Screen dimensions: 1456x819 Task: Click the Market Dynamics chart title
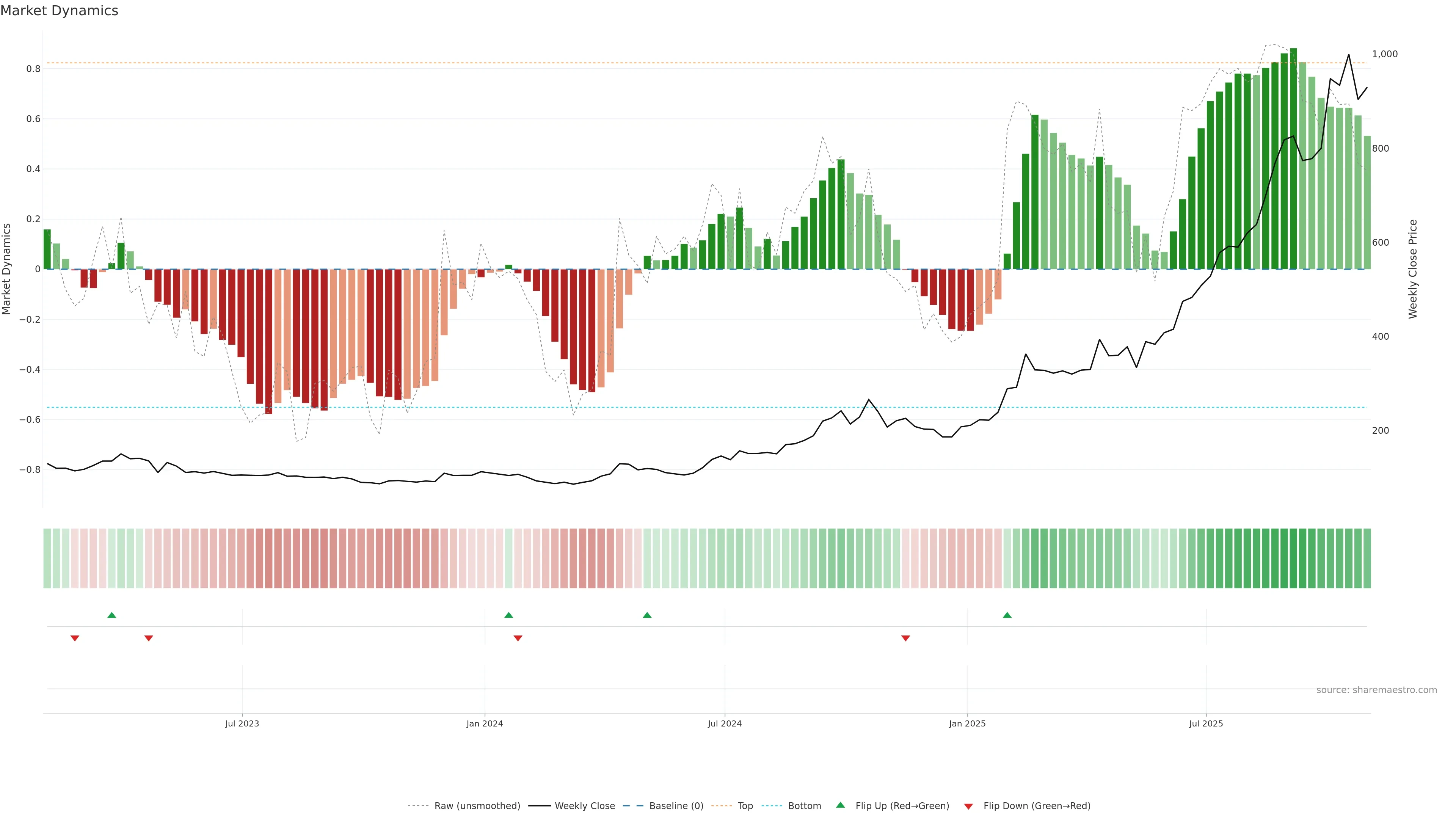tap(60, 11)
